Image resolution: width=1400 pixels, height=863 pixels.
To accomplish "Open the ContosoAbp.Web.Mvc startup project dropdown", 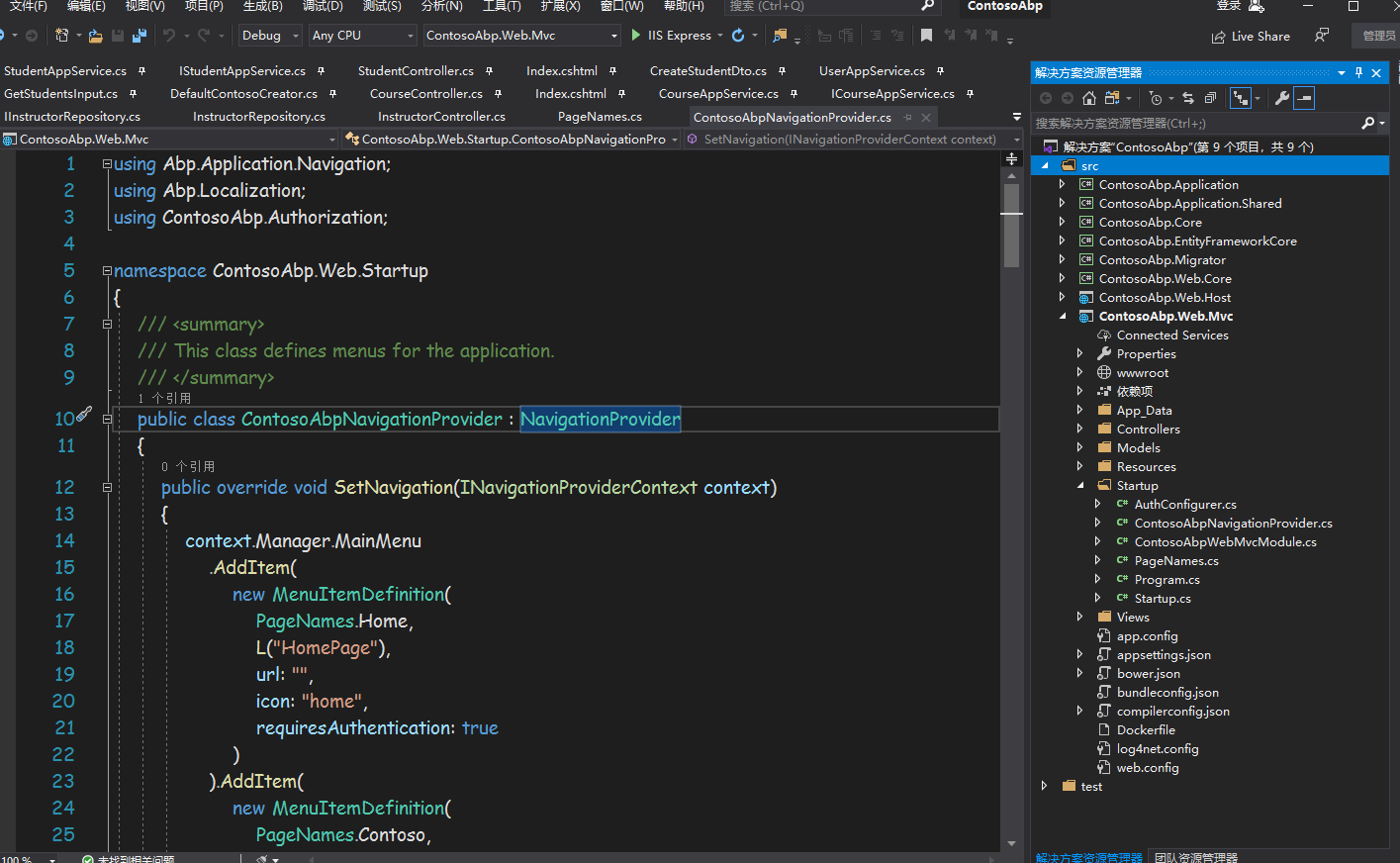I will tap(520, 36).
